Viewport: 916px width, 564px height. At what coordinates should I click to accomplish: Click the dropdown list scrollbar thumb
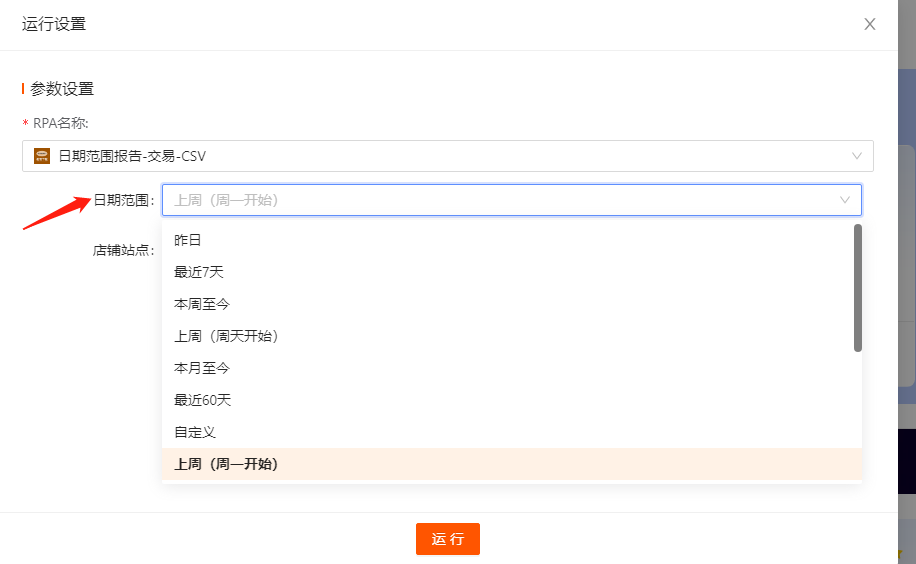coord(858,288)
